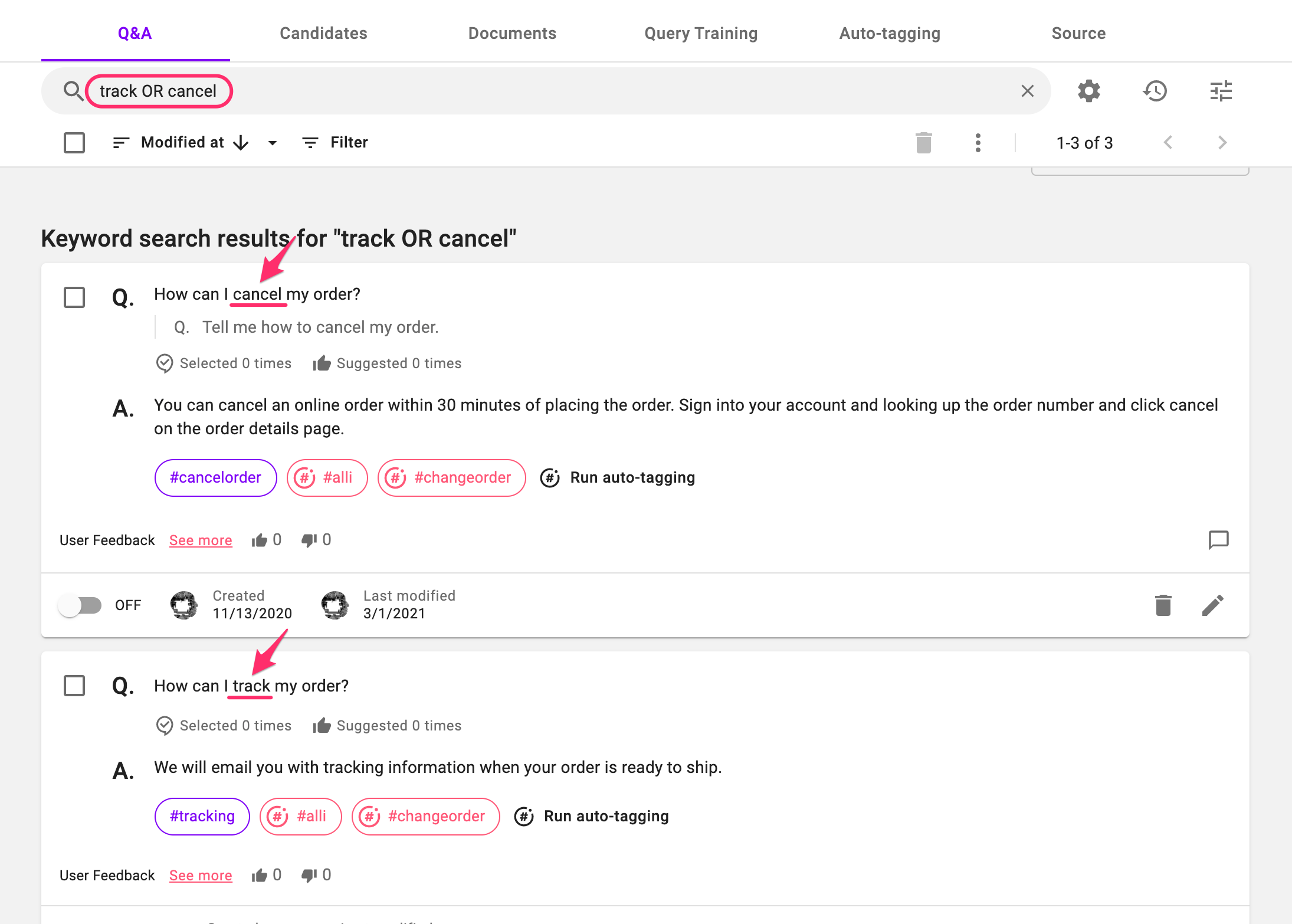Open the tune sliders options icon
The width and height of the screenshot is (1292, 924).
point(1221,91)
